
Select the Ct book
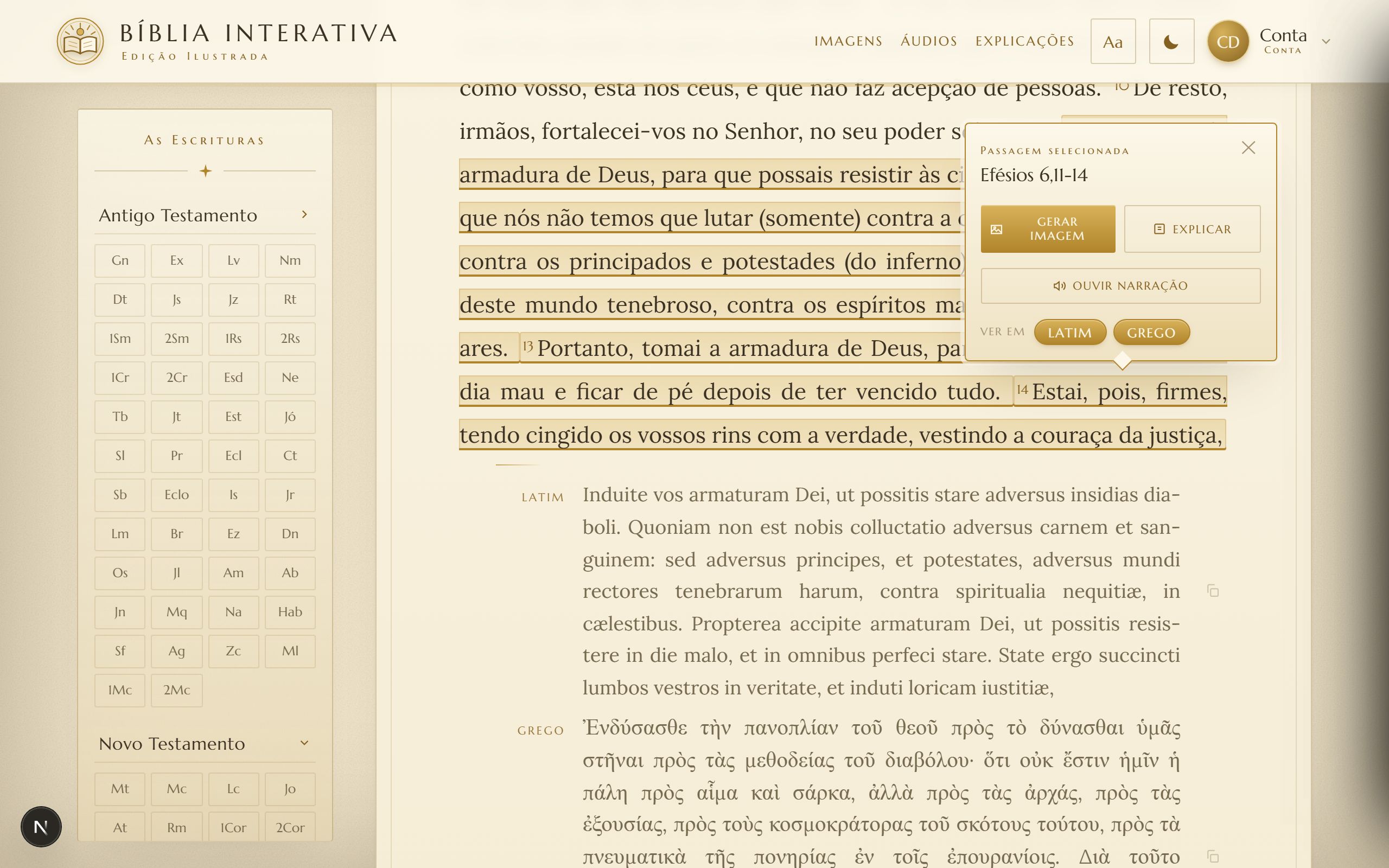[290, 456]
